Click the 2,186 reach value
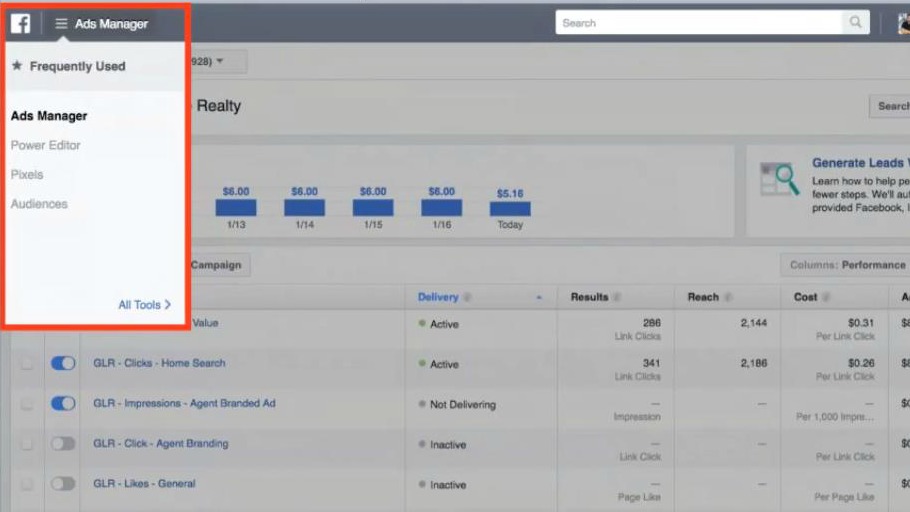This screenshot has height=512, width=910. (x=753, y=363)
